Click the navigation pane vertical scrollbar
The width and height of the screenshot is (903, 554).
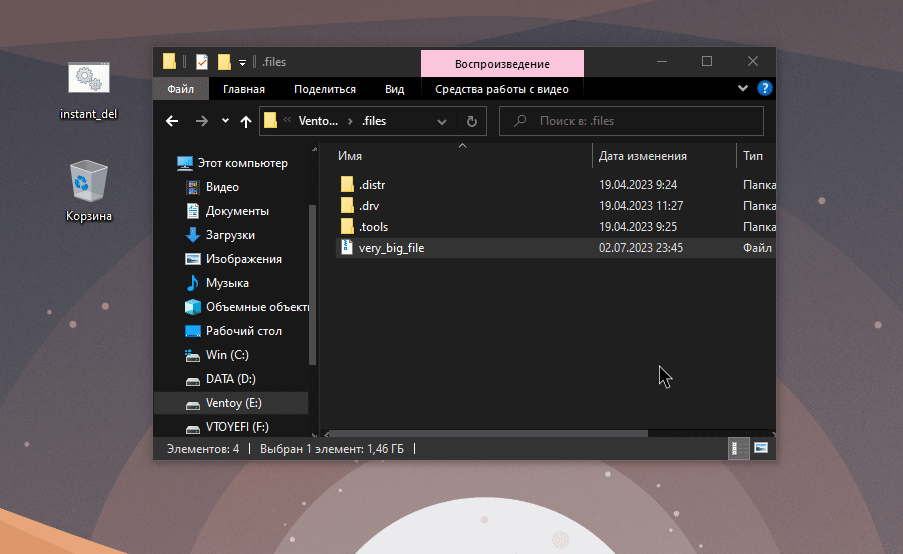tap(313, 285)
